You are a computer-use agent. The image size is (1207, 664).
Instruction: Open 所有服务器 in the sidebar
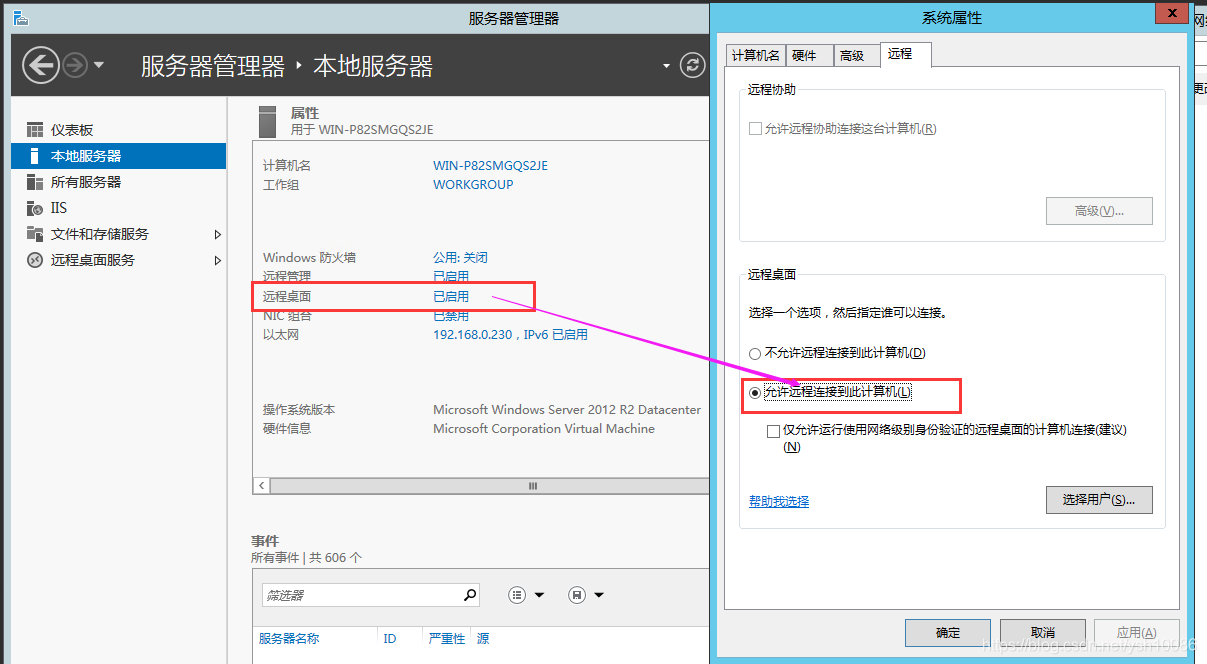(86, 182)
